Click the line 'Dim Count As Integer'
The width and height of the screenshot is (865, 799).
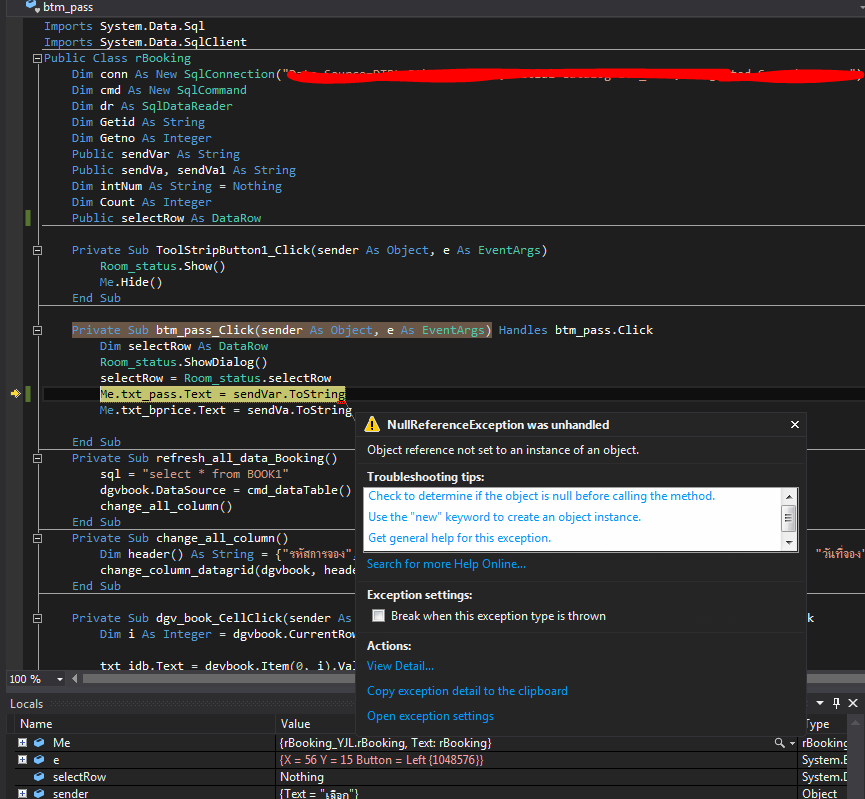click(x=142, y=202)
